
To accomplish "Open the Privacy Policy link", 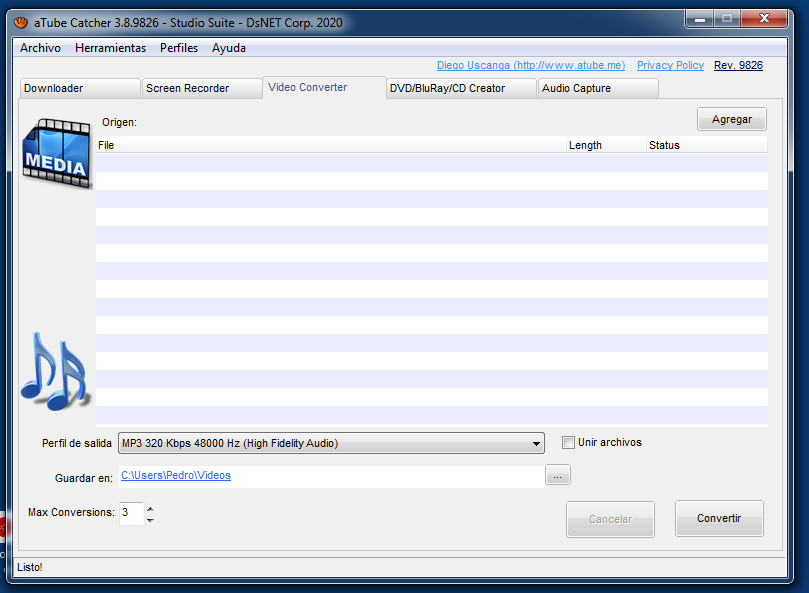I will [x=670, y=66].
